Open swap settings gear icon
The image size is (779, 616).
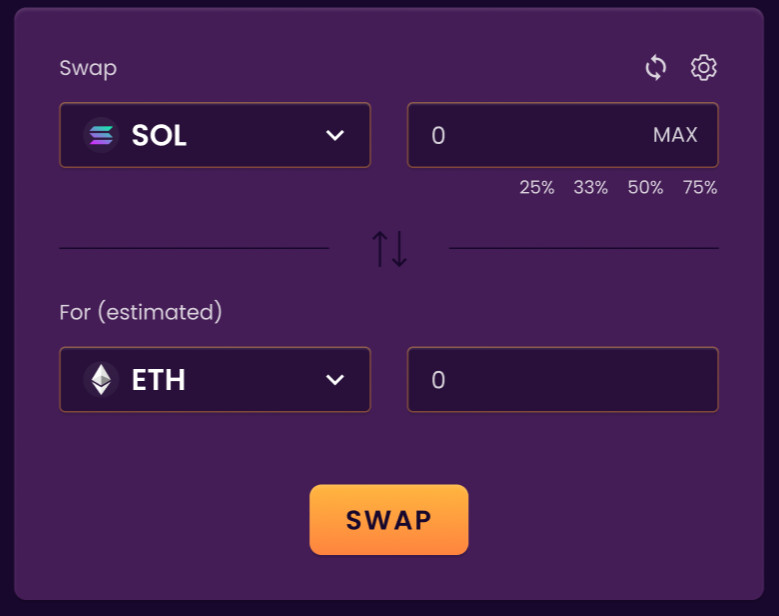click(x=703, y=68)
